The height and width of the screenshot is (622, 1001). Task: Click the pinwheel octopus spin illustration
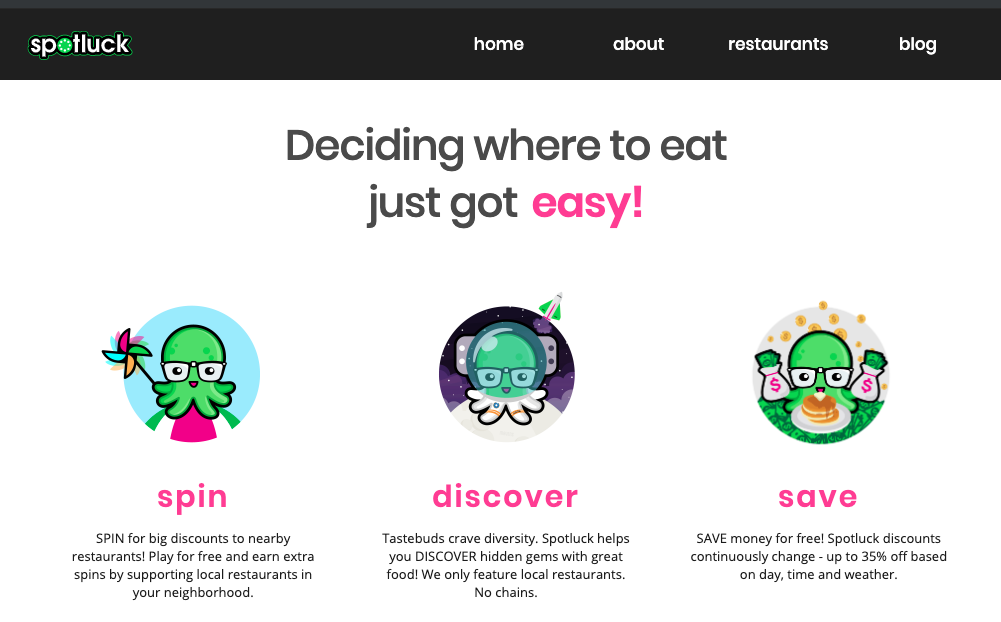[182, 374]
